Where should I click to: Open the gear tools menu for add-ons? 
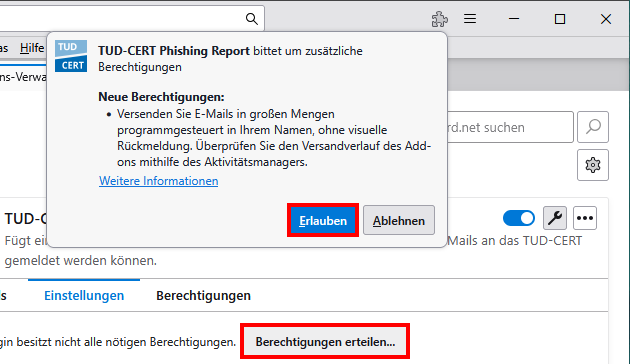point(593,165)
